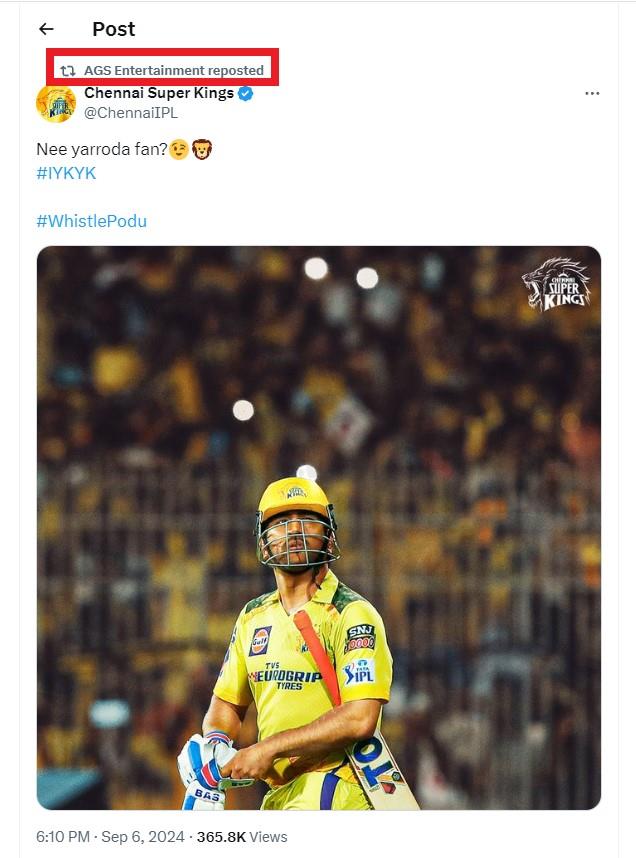Open the cricketer photo in full view
Viewport: 636px width, 858px height.
coord(319,527)
